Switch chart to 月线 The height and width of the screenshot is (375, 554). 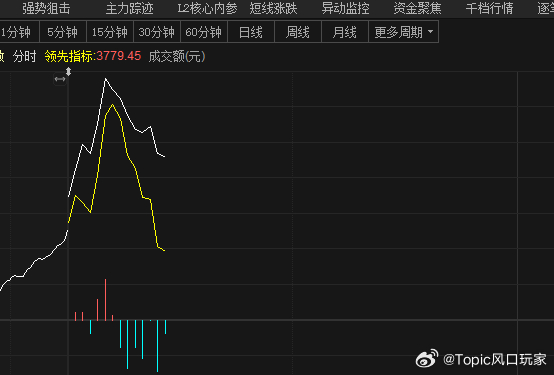point(344,32)
